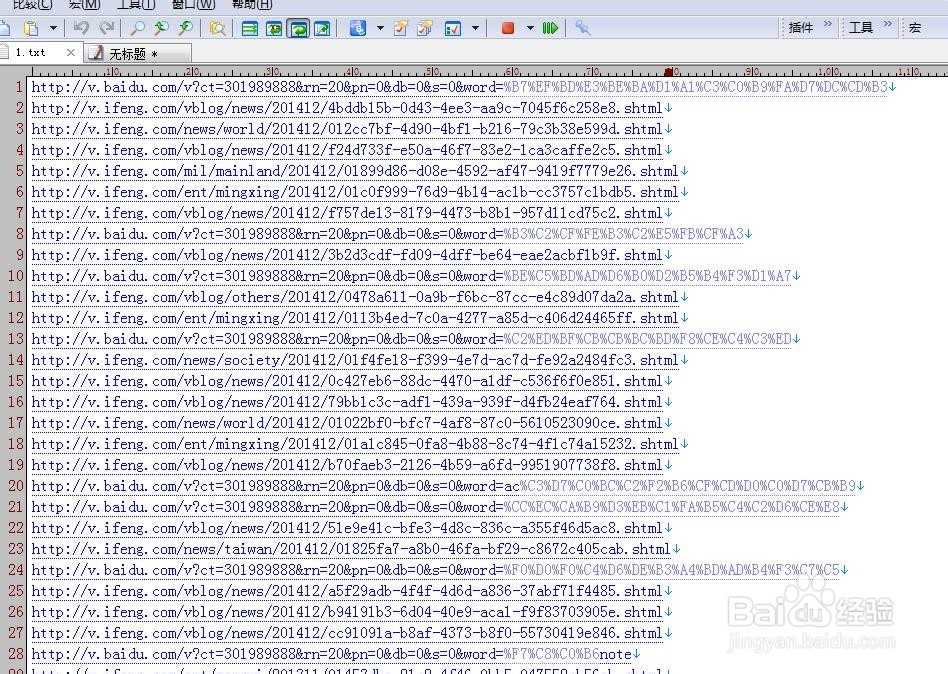
Task: Select Wrap by Page icon
Action: pos(322,28)
